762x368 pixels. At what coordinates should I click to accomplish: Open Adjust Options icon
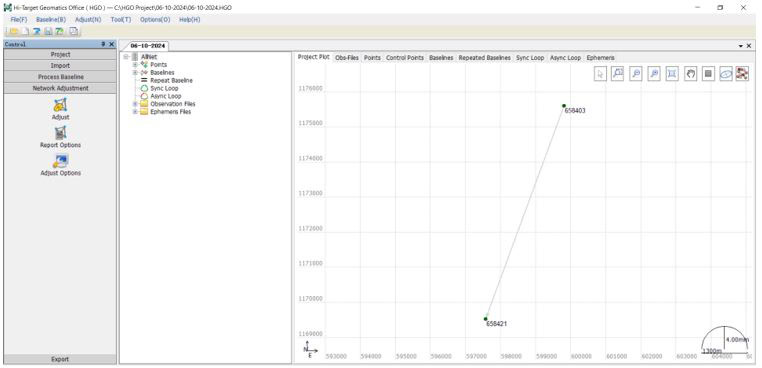[60, 161]
